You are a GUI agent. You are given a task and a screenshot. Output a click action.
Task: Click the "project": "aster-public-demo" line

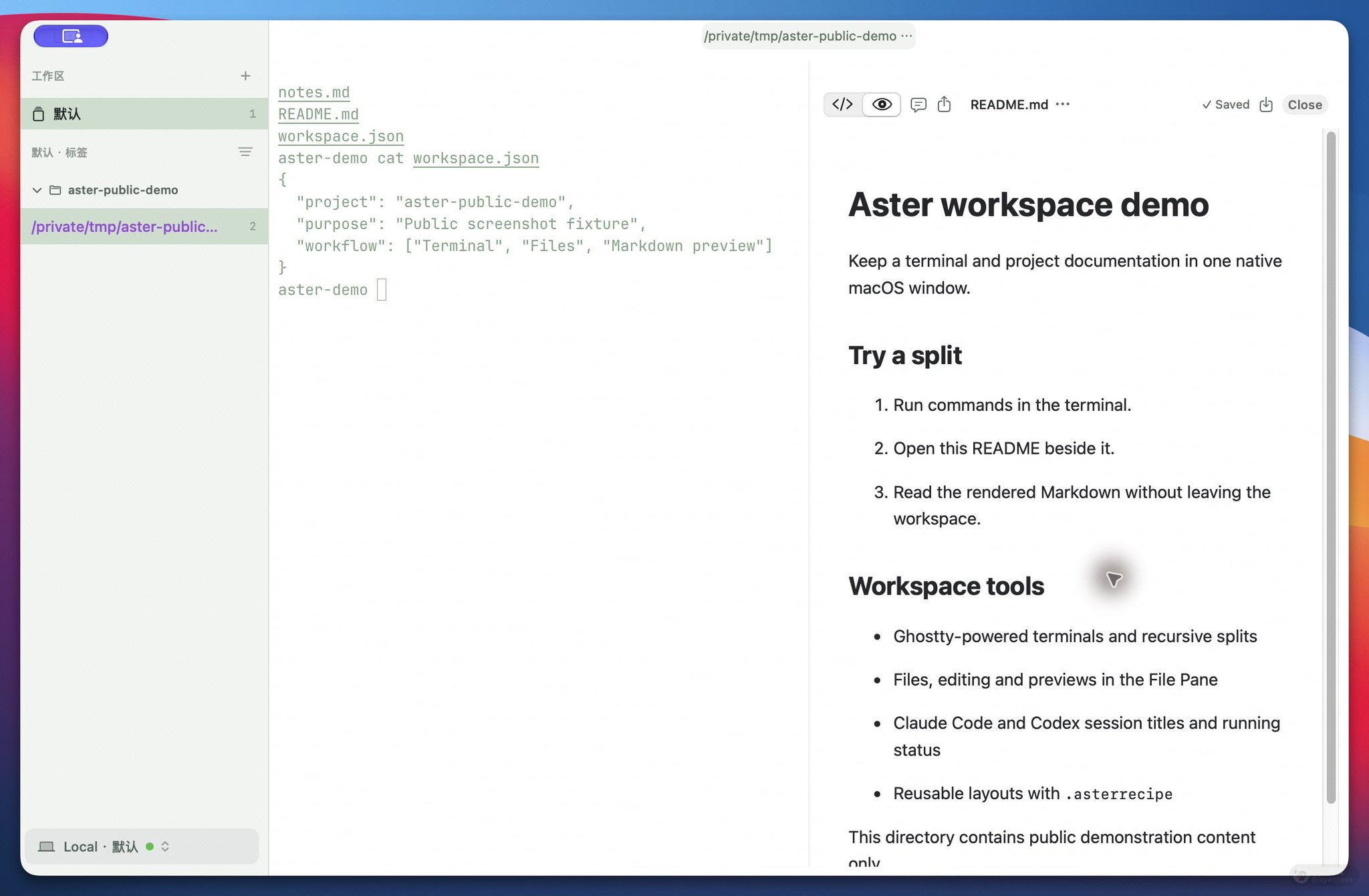(x=435, y=202)
